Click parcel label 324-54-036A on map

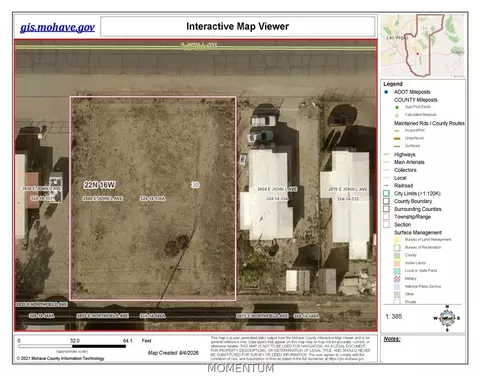tap(153, 198)
